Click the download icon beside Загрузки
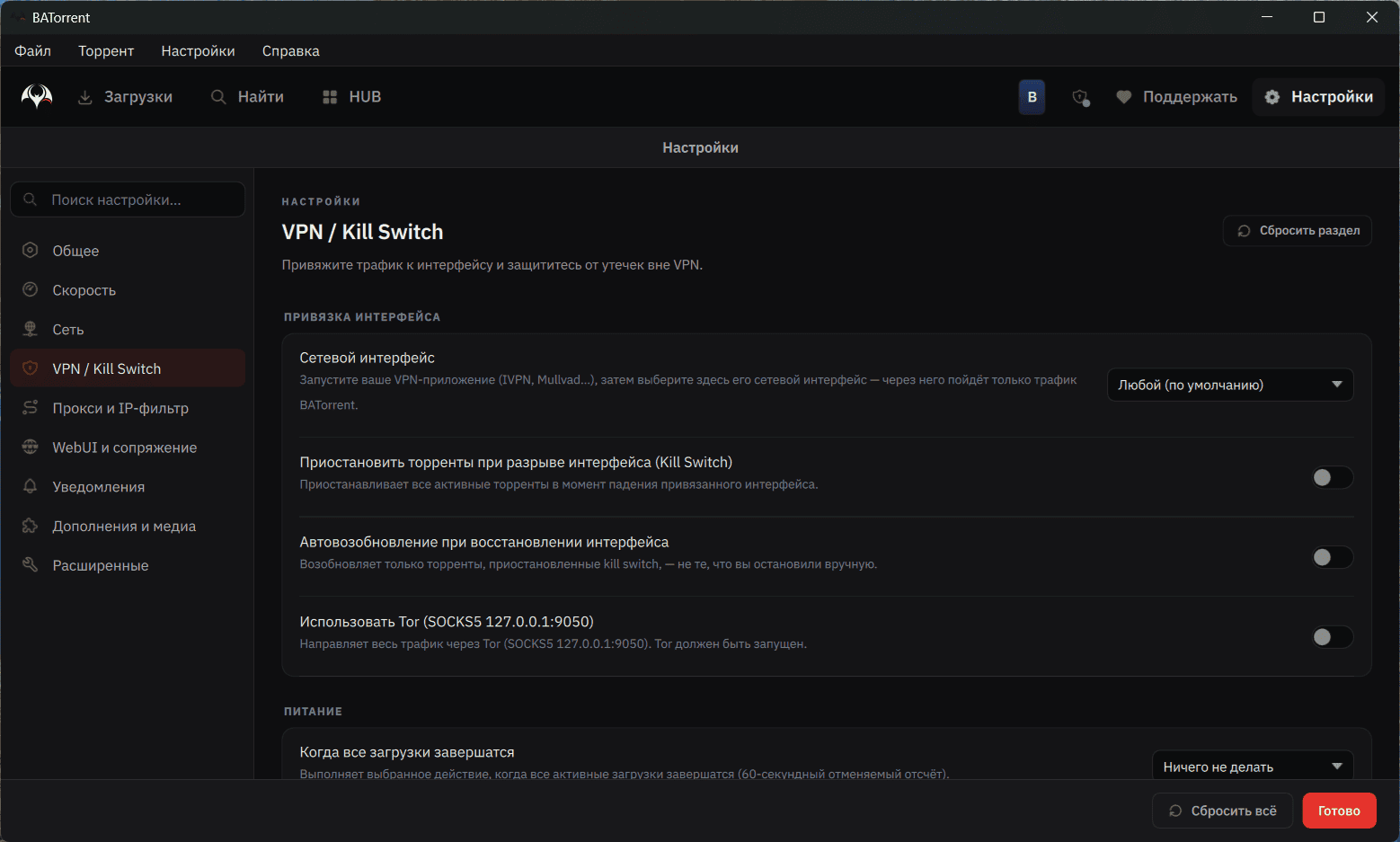1400x842 pixels. (x=85, y=97)
